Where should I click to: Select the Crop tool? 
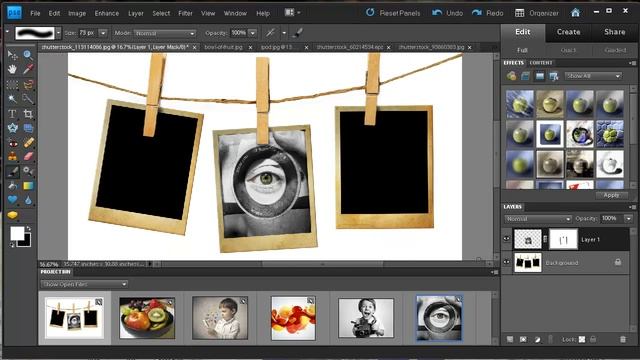28,113
